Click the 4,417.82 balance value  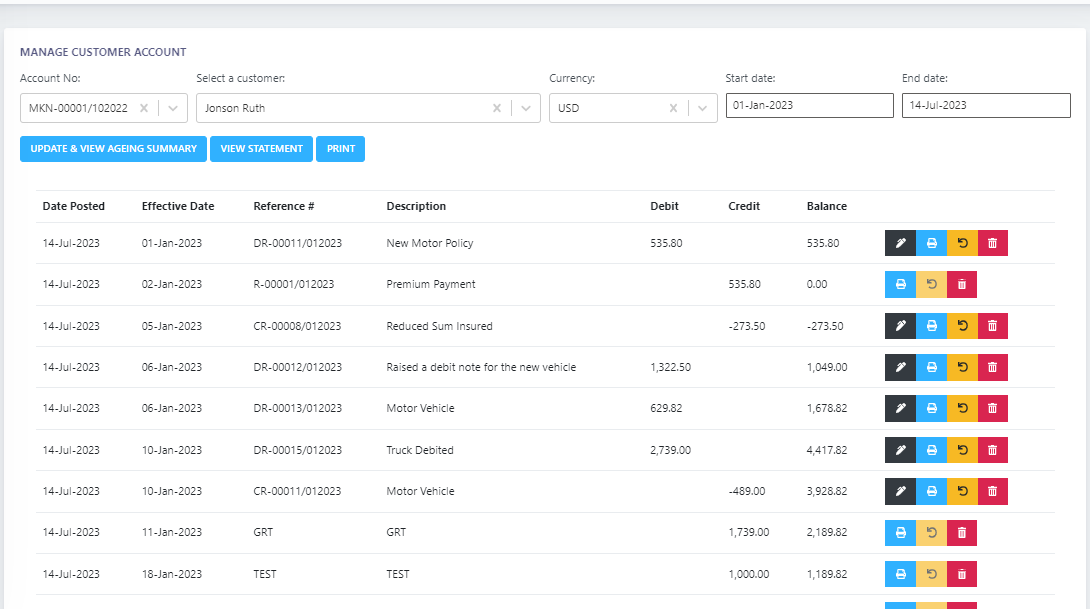(x=827, y=450)
